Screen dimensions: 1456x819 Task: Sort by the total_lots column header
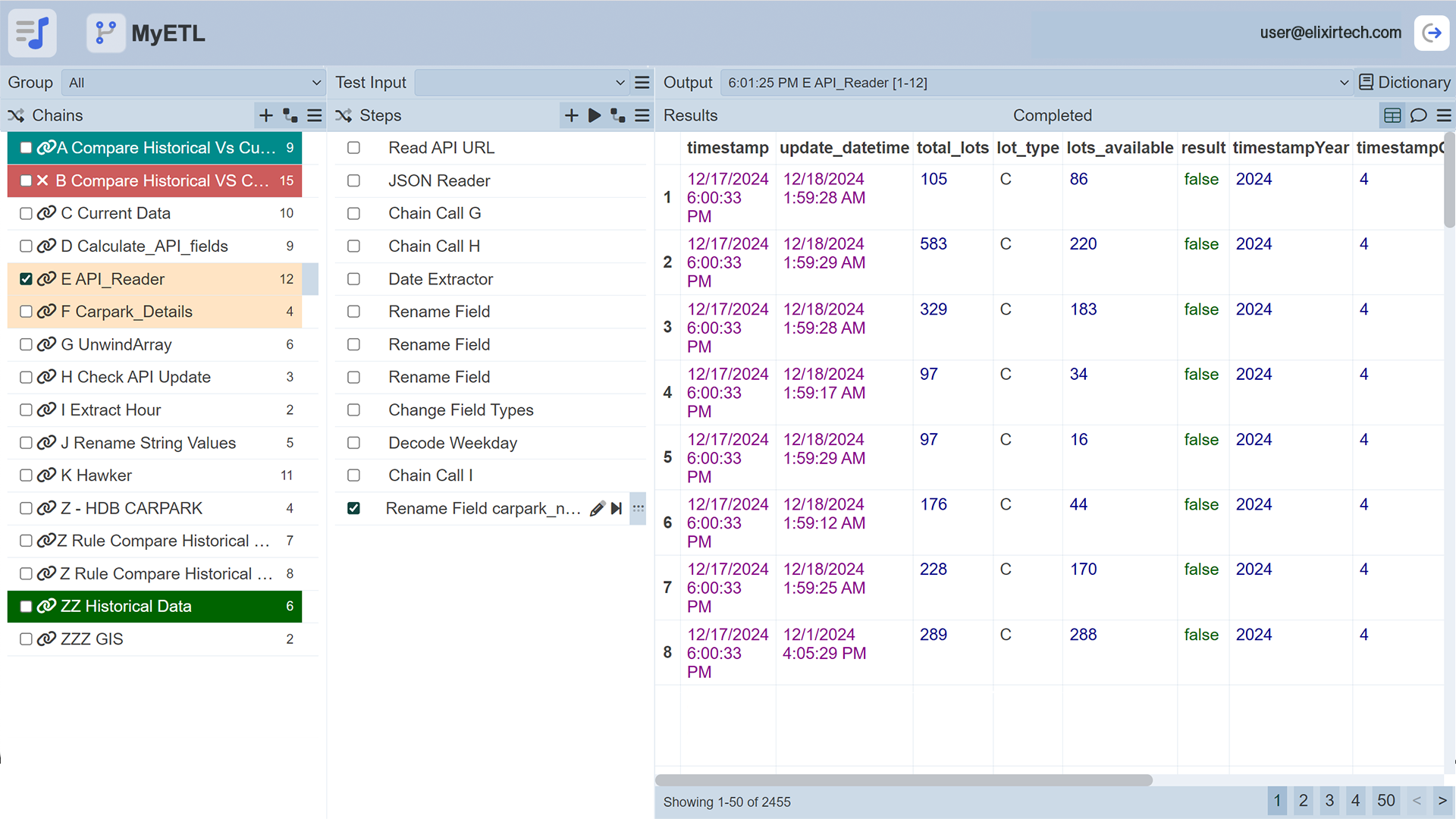[952, 148]
